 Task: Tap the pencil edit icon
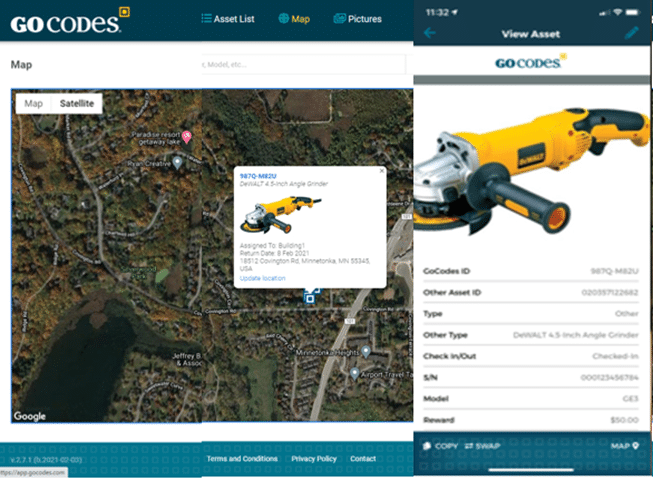[631, 33]
